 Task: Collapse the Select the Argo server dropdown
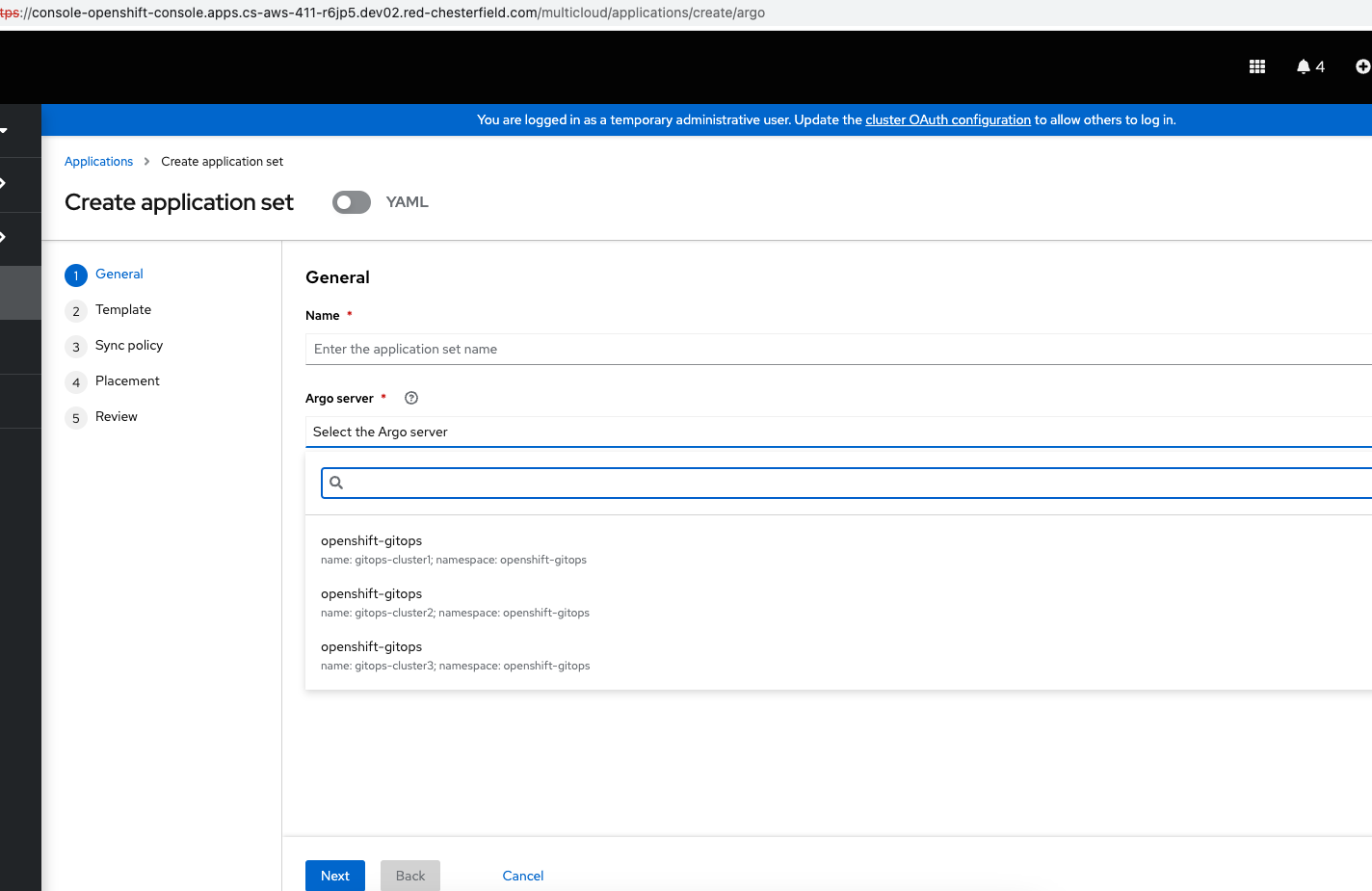838,432
